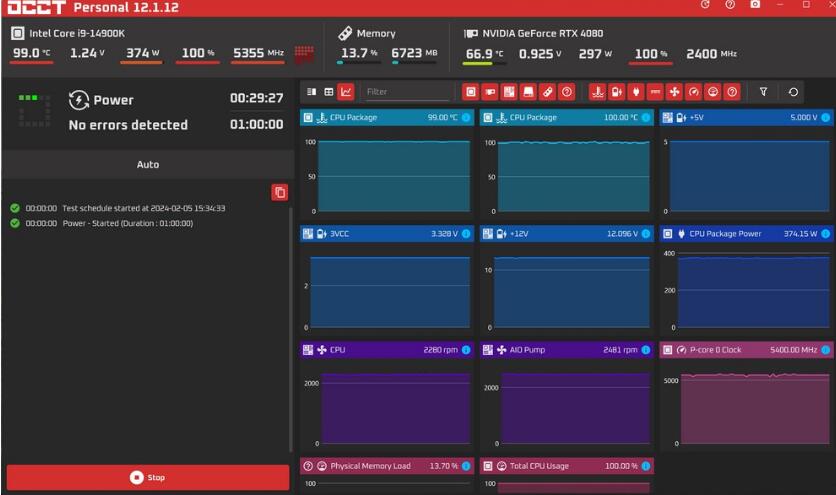Toggle the fan sensor filter icon
Viewport: 836px width, 495px height.
[674, 92]
